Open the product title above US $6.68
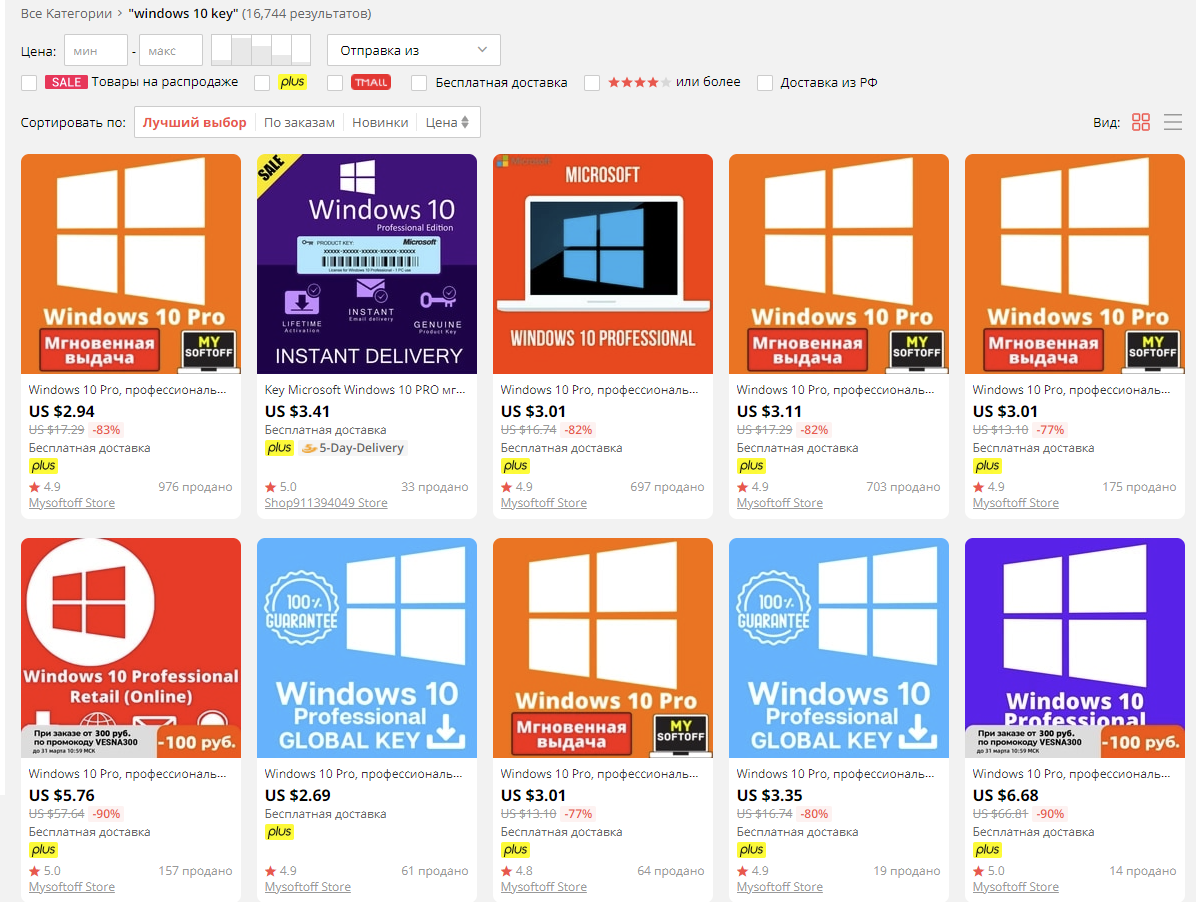This screenshot has height=902, width=1196. (1071, 774)
